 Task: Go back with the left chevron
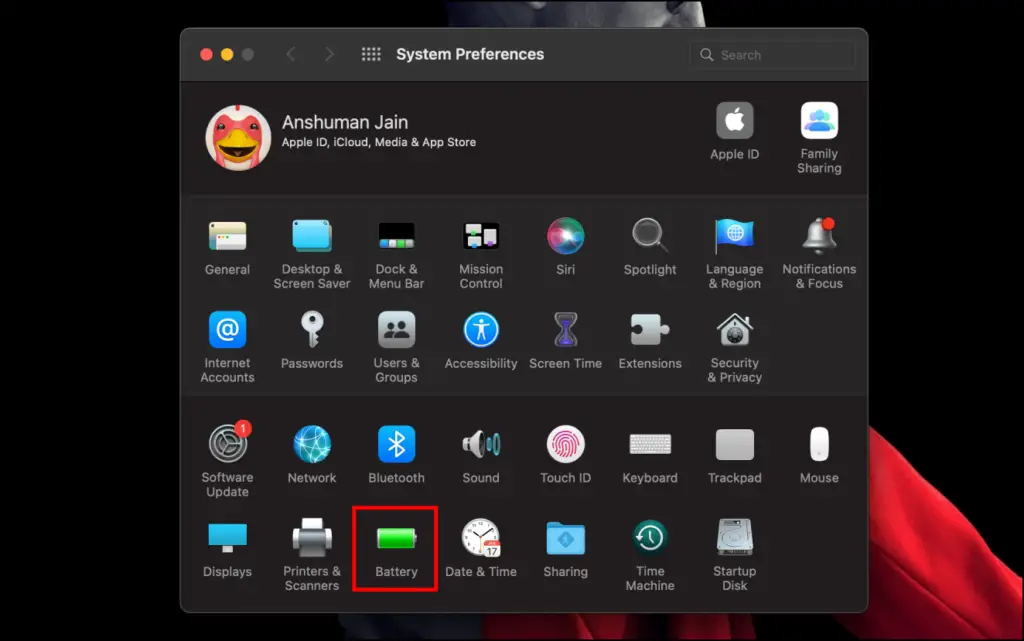point(291,54)
